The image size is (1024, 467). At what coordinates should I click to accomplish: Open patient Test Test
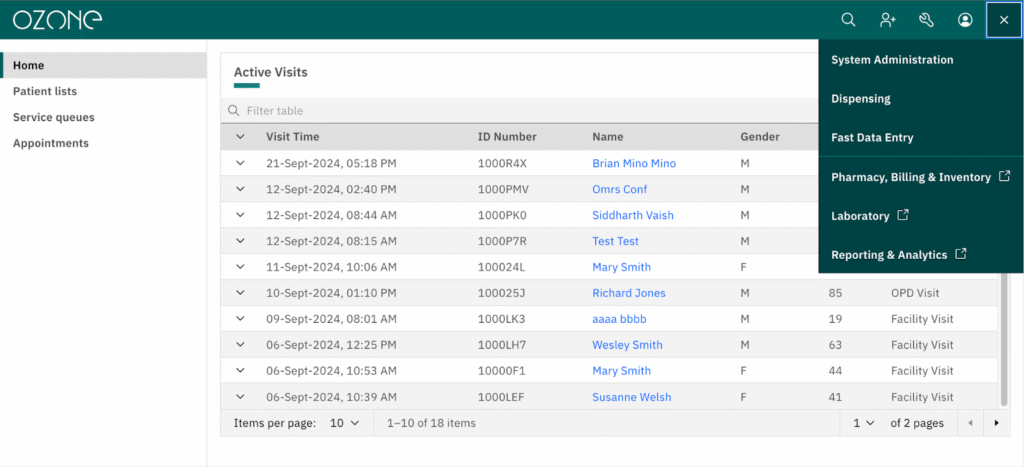pos(615,241)
